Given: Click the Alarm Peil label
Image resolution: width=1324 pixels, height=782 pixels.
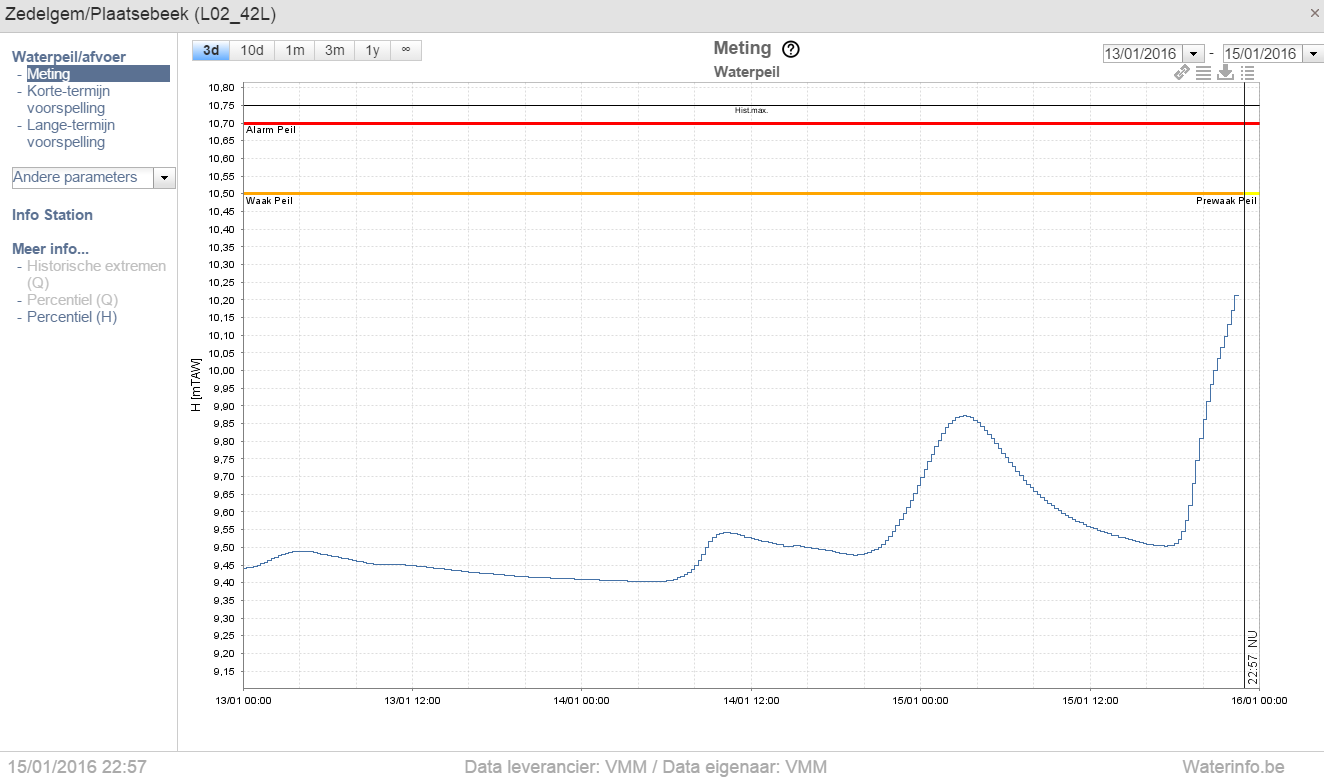Looking at the screenshot, I should (x=271, y=130).
